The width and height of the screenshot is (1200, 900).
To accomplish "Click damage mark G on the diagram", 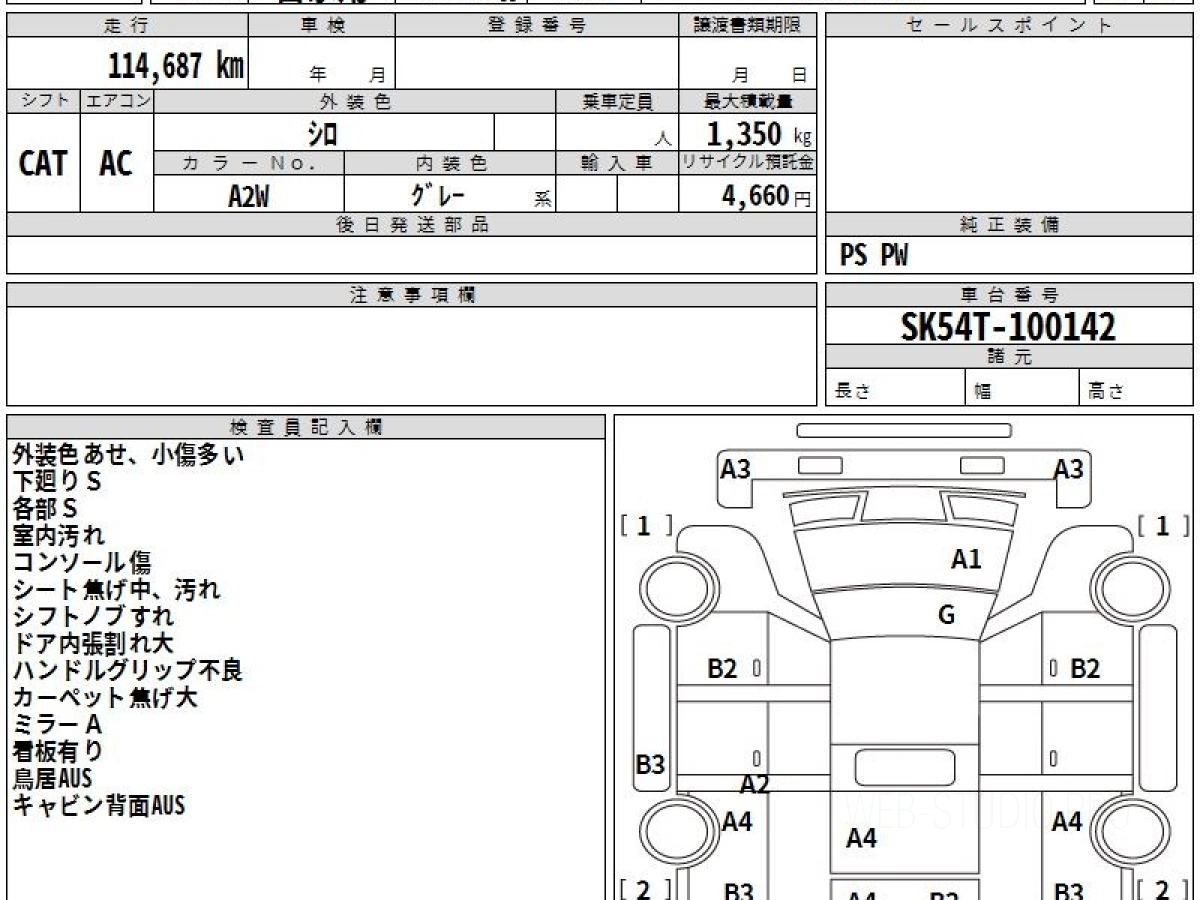I will (946, 616).
